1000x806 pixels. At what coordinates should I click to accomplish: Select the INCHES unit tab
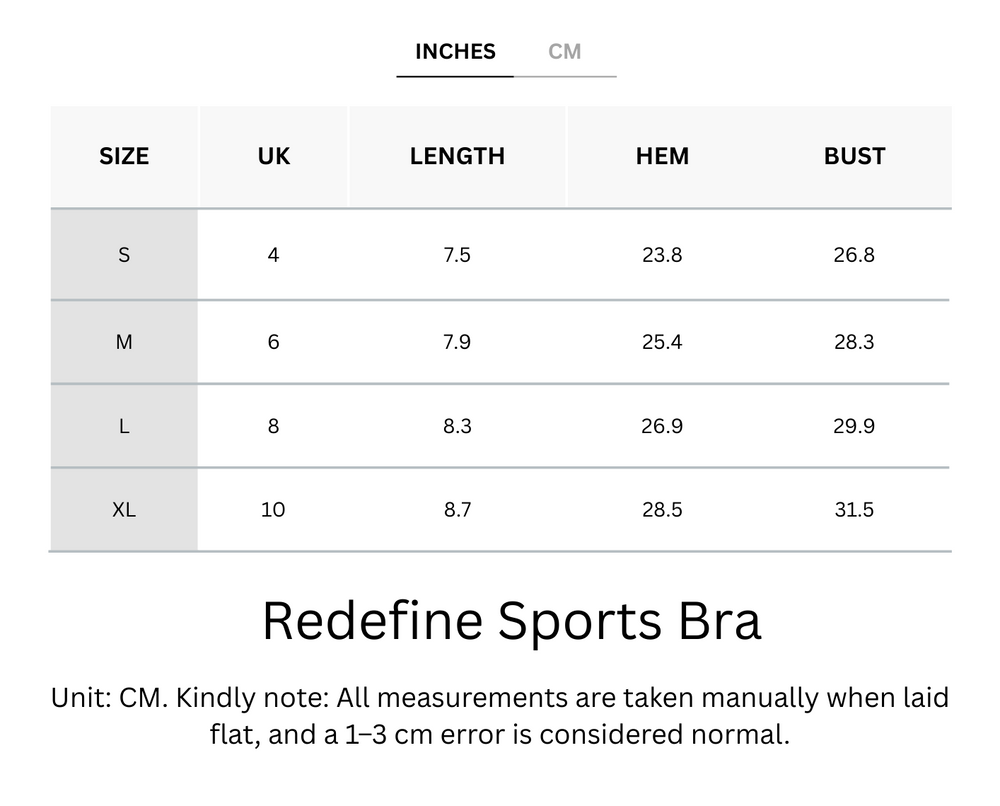click(x=455, y=51)
